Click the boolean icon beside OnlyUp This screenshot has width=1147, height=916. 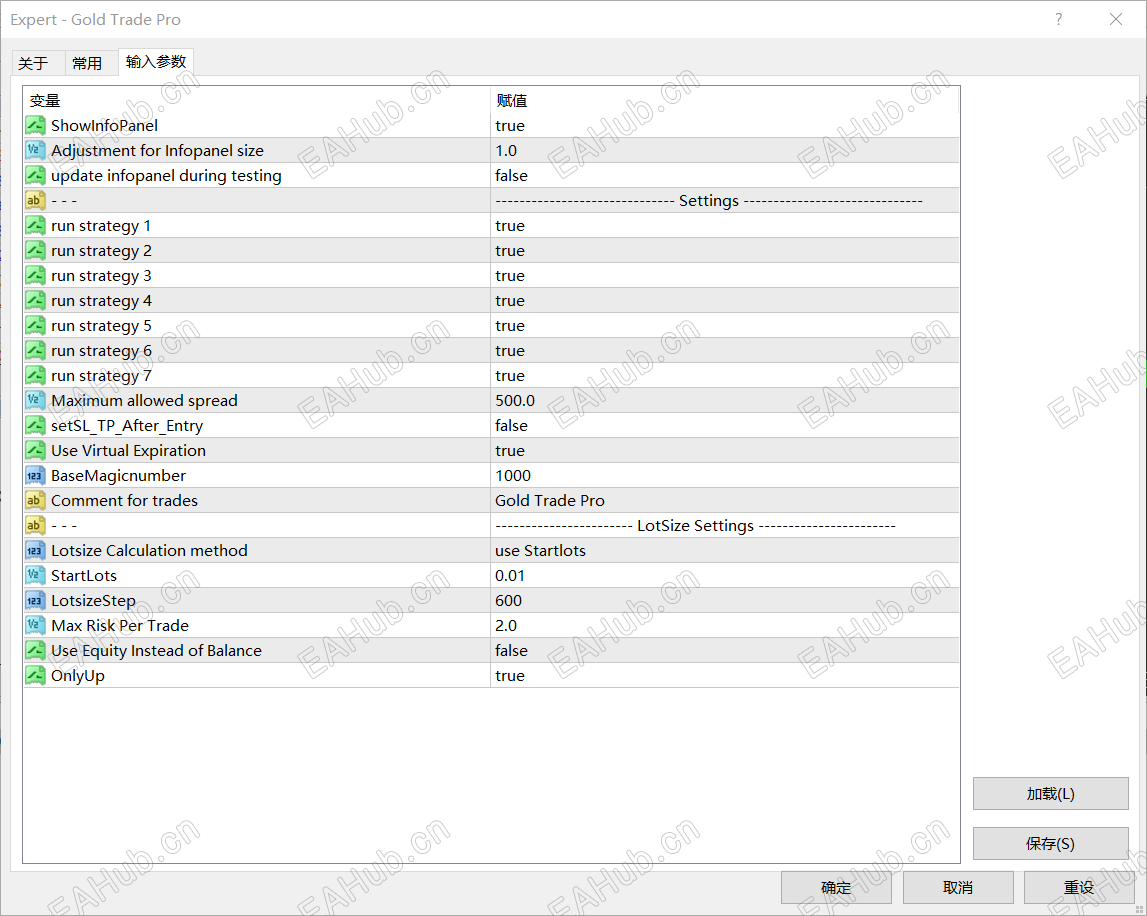tap(35, 675)
